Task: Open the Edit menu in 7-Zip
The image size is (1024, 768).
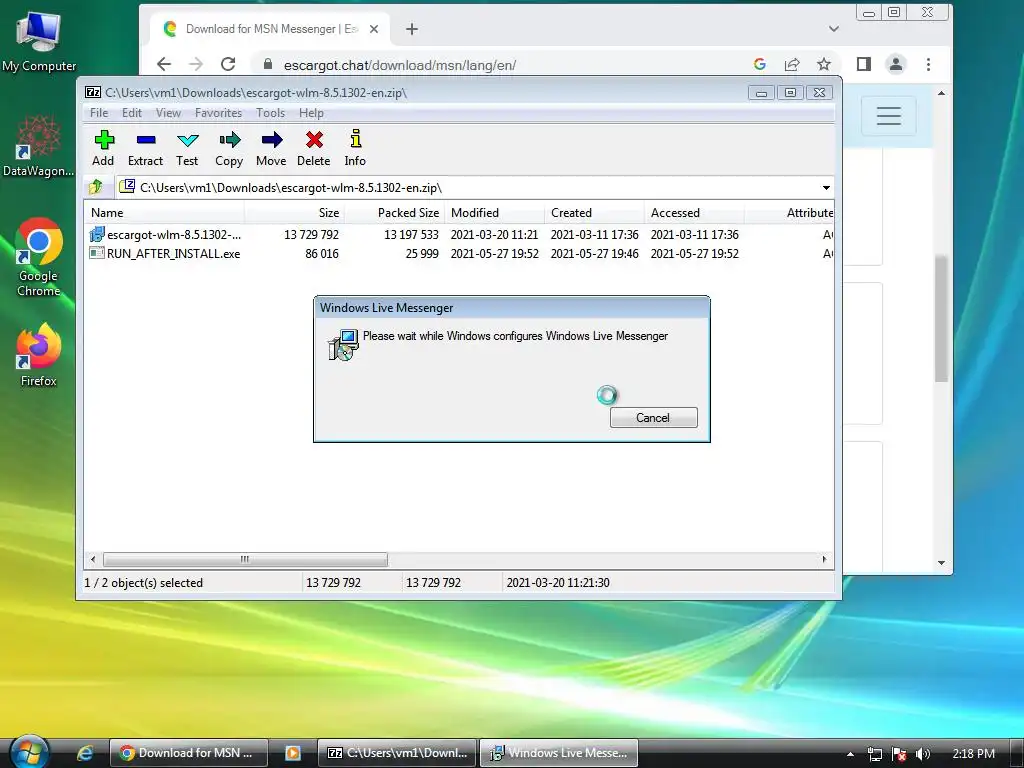Action: click(x=132, y=113)
